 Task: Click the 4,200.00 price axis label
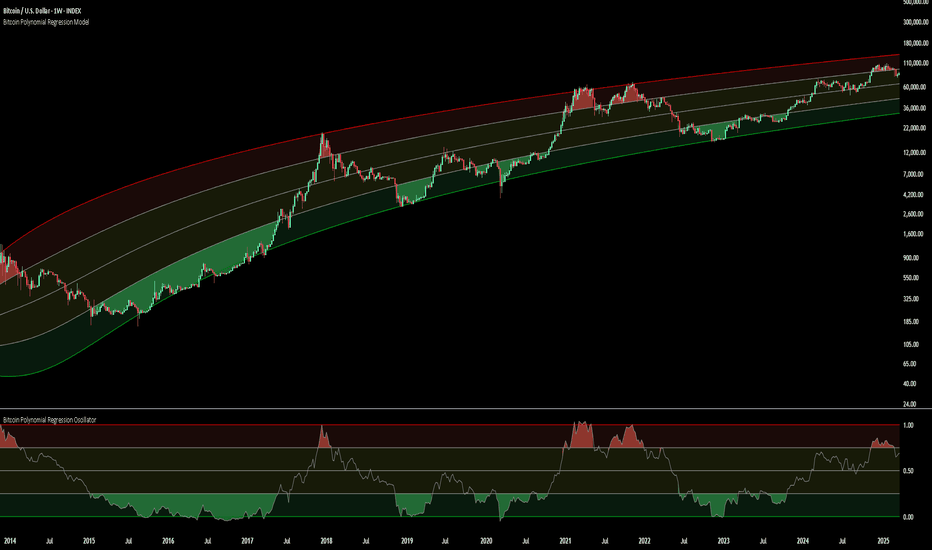click(915, 194)
